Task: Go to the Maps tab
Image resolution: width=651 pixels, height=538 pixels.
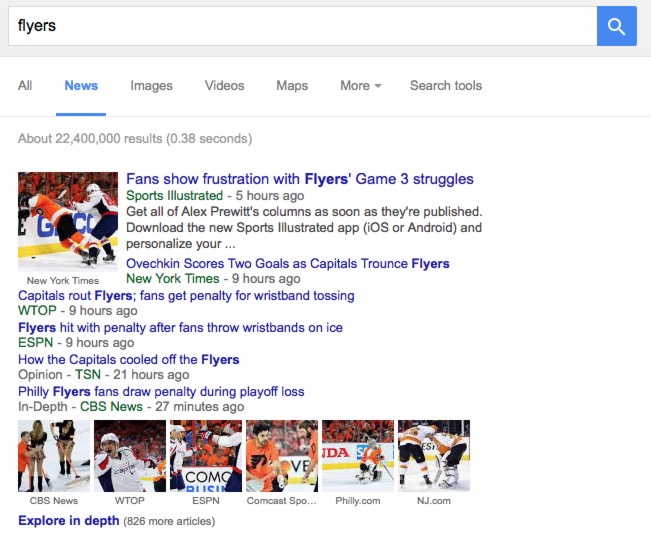Action: [x=292, y=86]
